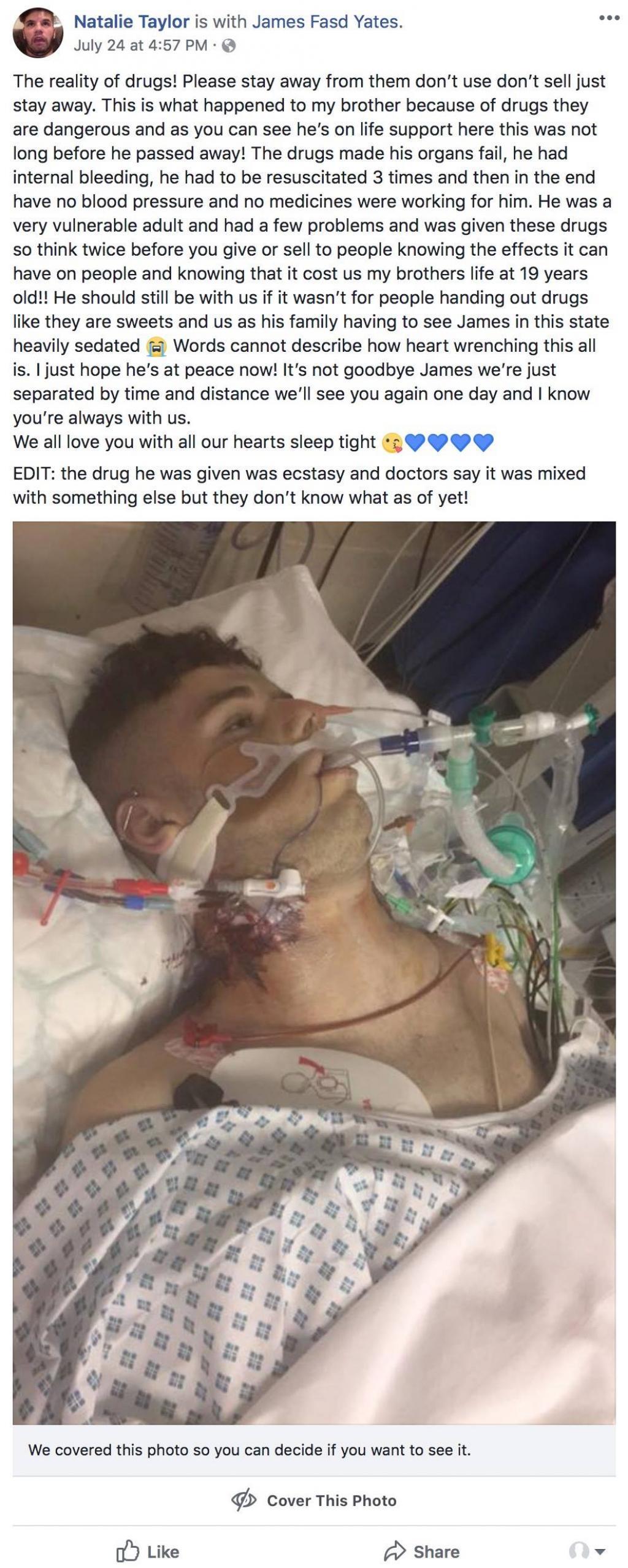Click the Share arrow icon
Viewport: 628px width, 1568px height.
pyautogui.click(x=395, y=1551)
